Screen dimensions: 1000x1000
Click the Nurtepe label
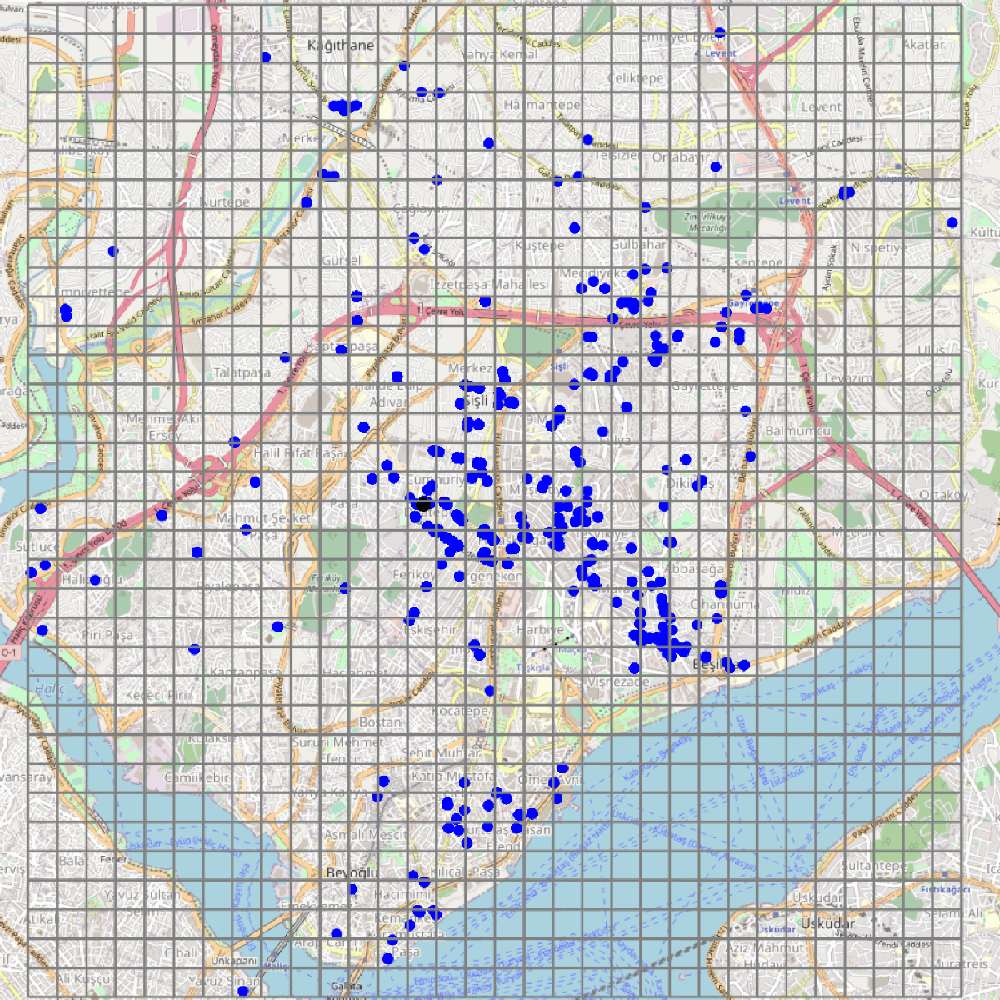click(x=225, y=202)
